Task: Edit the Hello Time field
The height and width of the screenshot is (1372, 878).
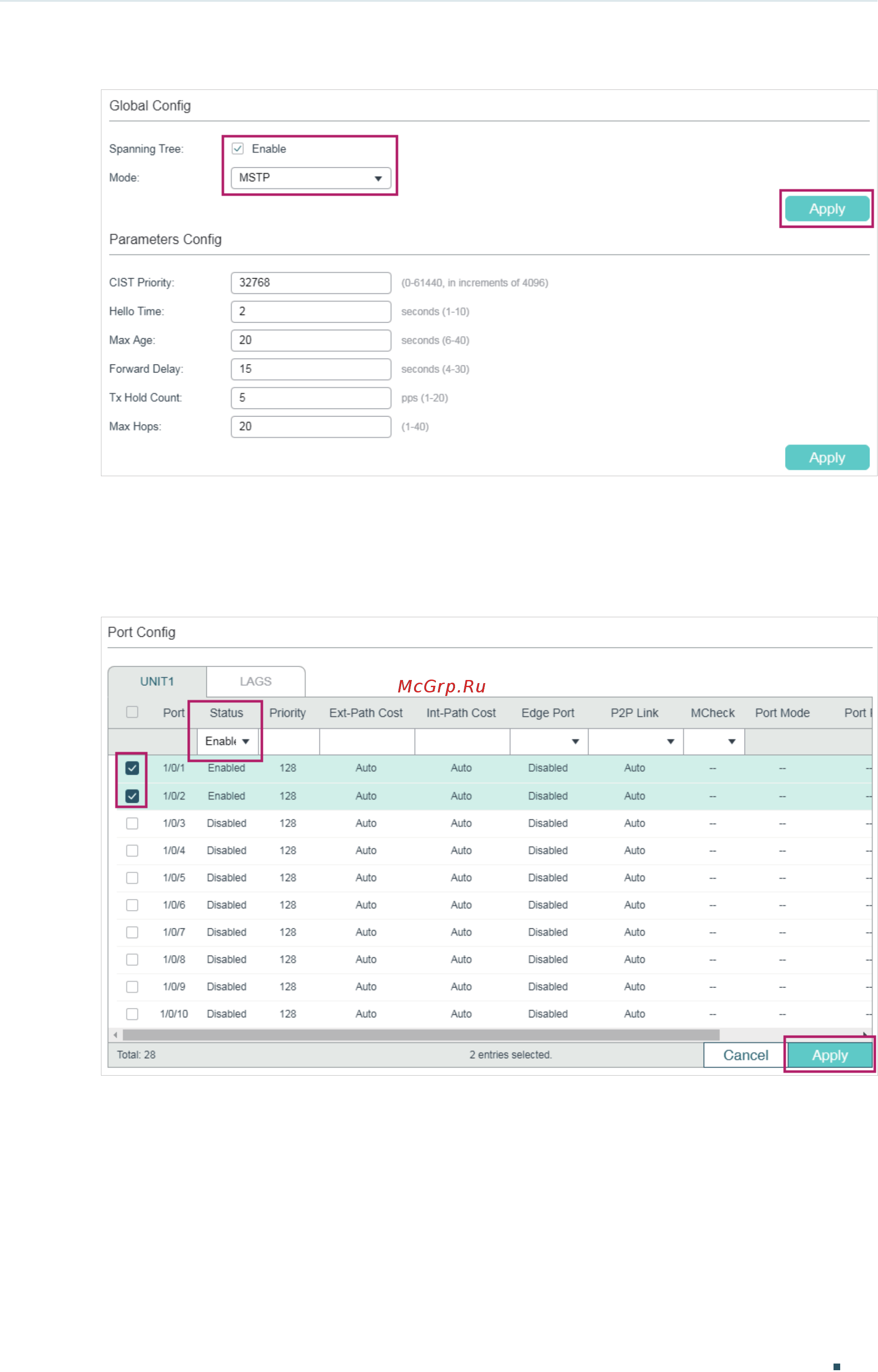Action: (x=311, y=312)
